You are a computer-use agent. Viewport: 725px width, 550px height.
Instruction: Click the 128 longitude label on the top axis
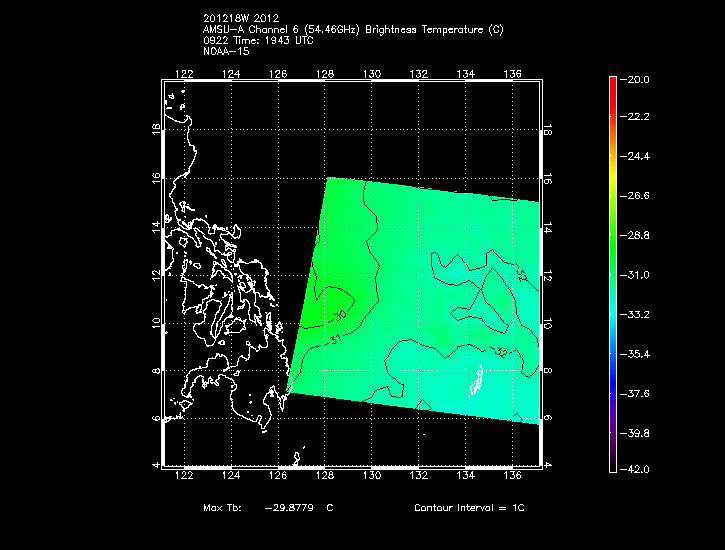click(x=325, y=73)
